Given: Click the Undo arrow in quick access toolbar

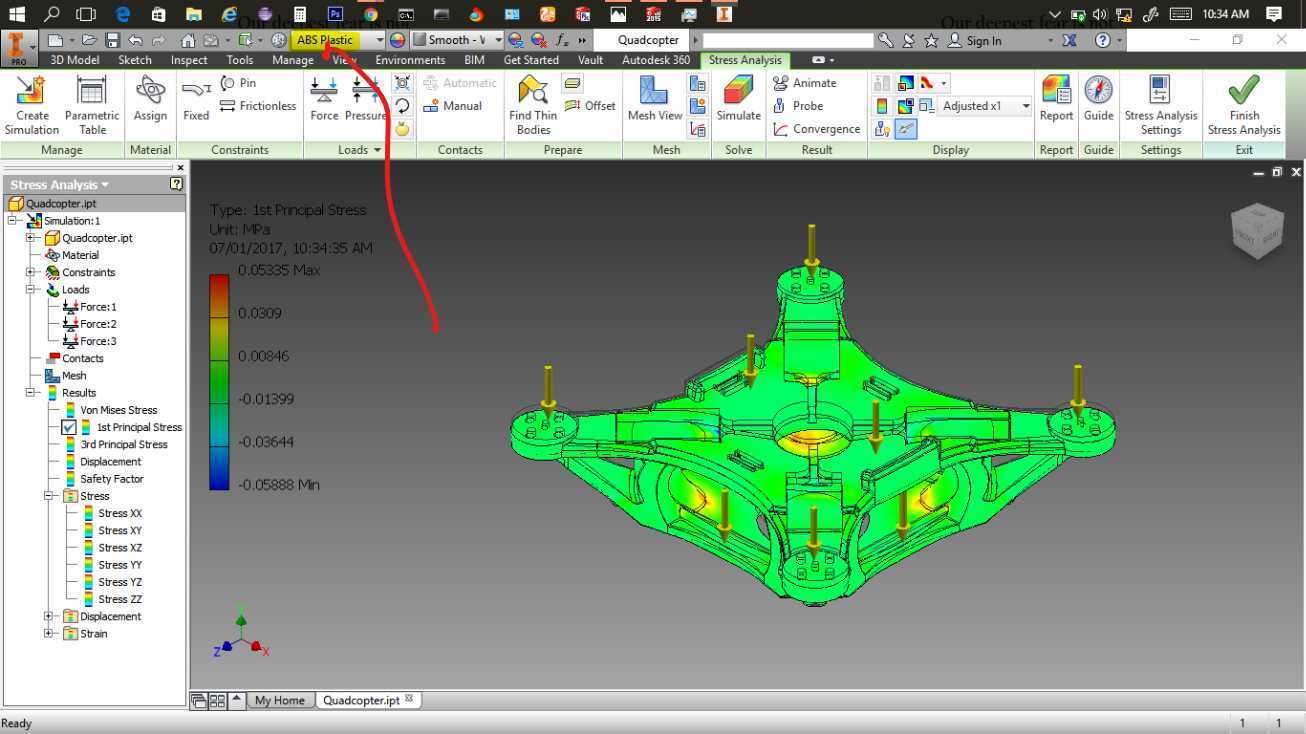Looking at the screenshot, I should click(135, 40).
